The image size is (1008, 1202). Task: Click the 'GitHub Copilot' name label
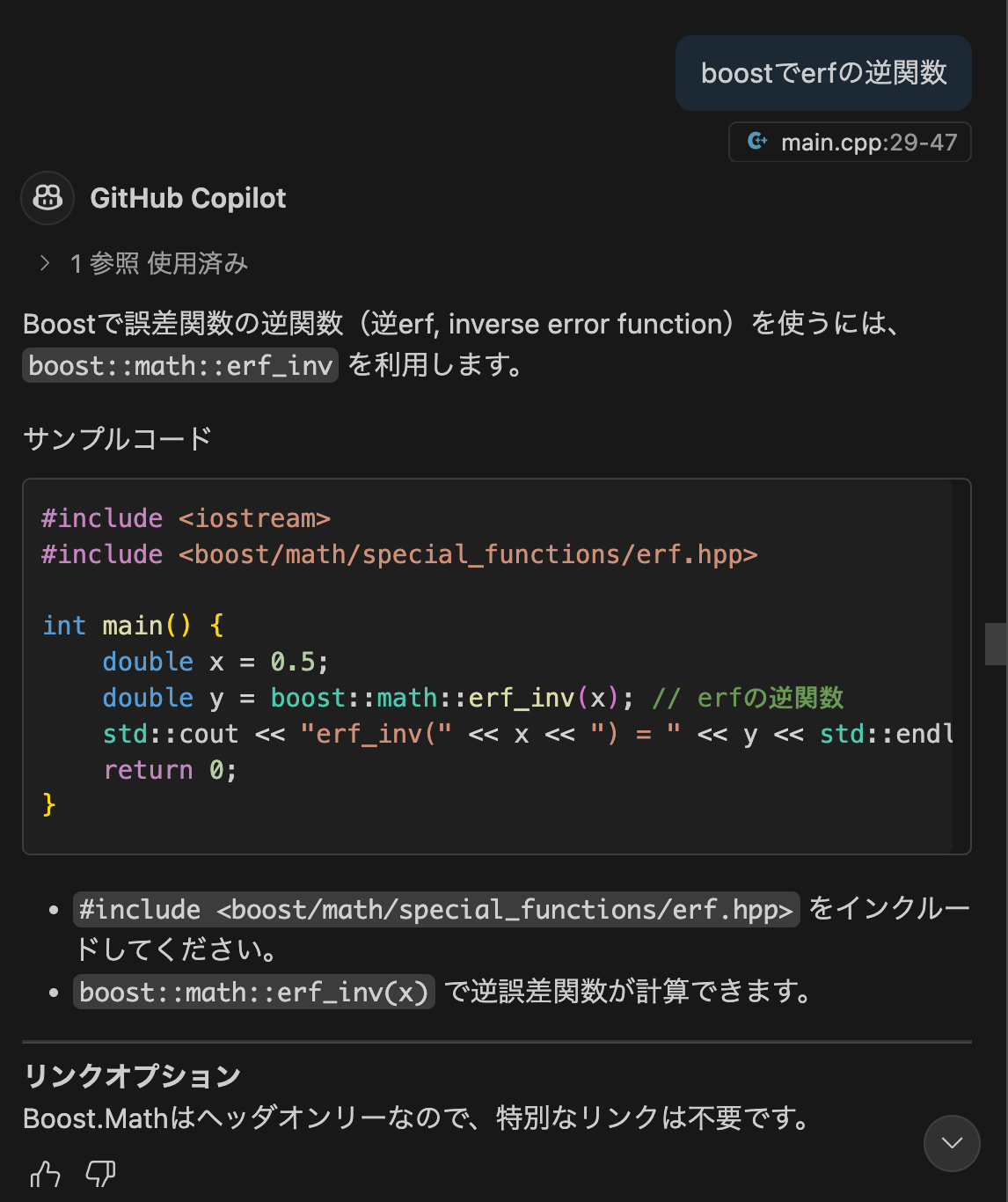pos(188,198)
